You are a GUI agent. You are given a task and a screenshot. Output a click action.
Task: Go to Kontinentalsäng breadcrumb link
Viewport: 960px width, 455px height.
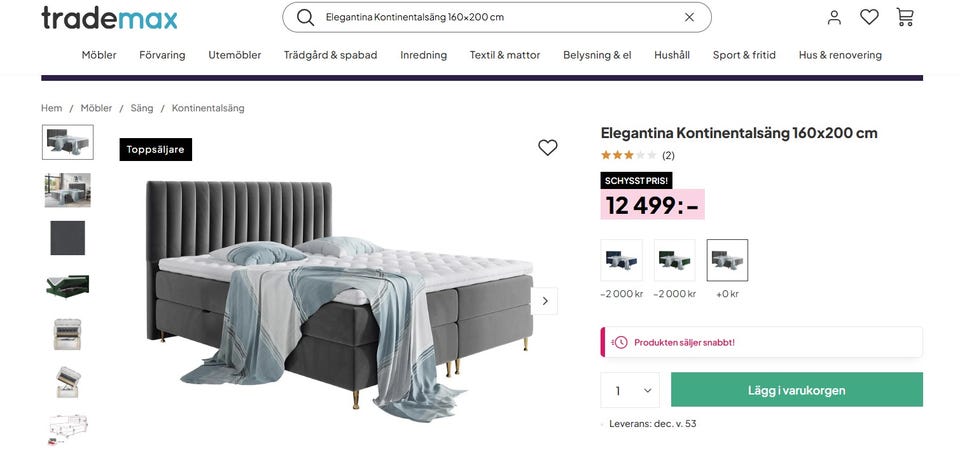(x=208, y=108)
